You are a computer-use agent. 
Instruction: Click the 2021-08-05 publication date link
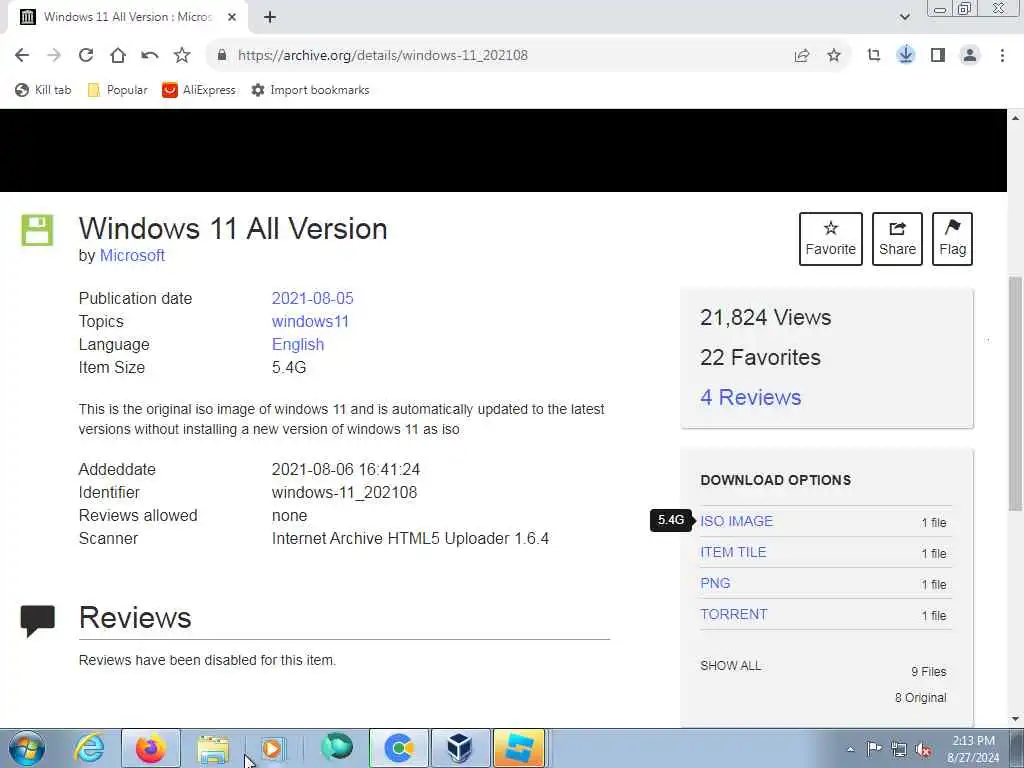(x=312, y=298)
